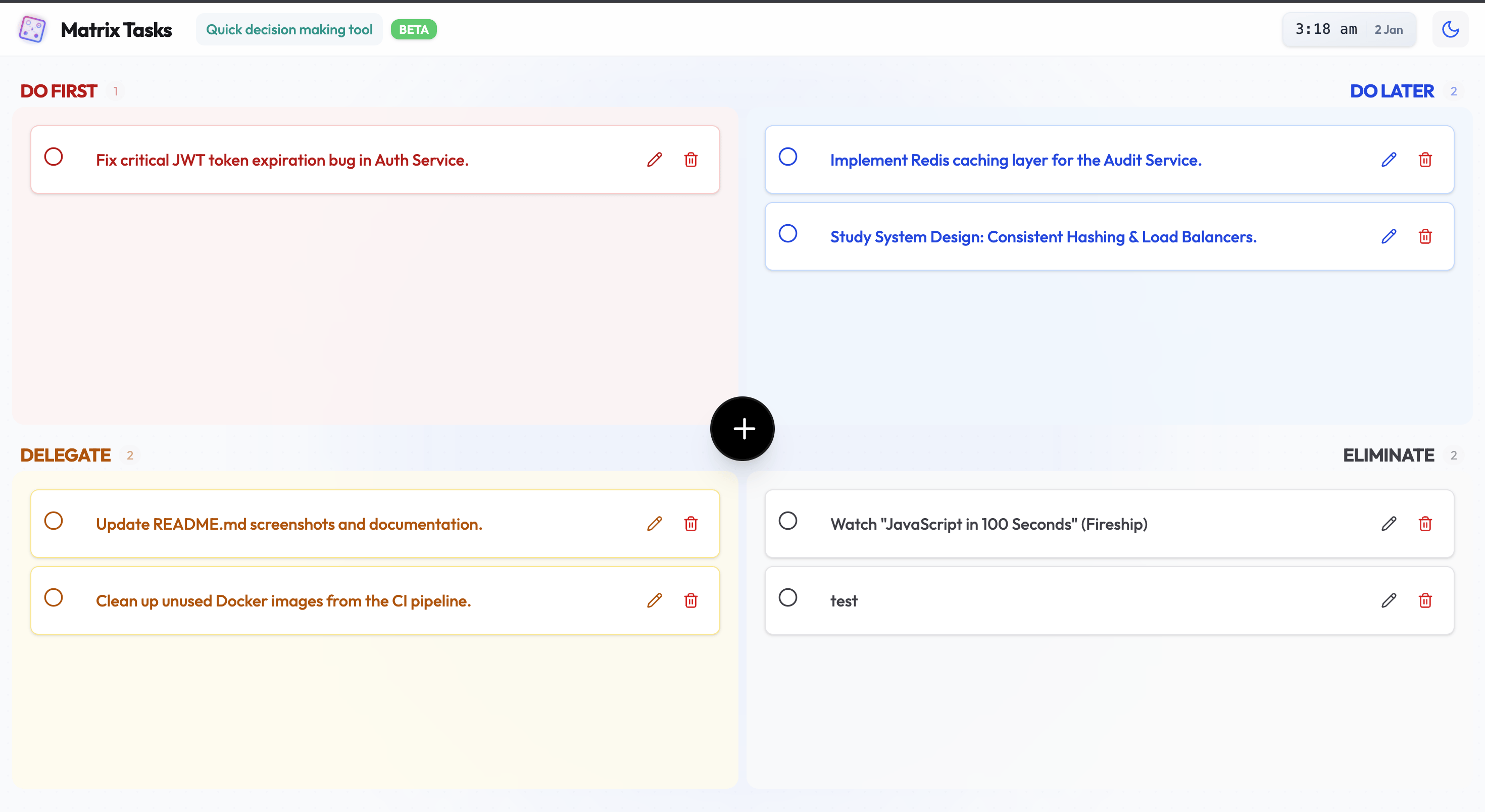Edit the Study System Design task
The height and width of the screenshot is (812, 1485).
tap(1389, 236)
